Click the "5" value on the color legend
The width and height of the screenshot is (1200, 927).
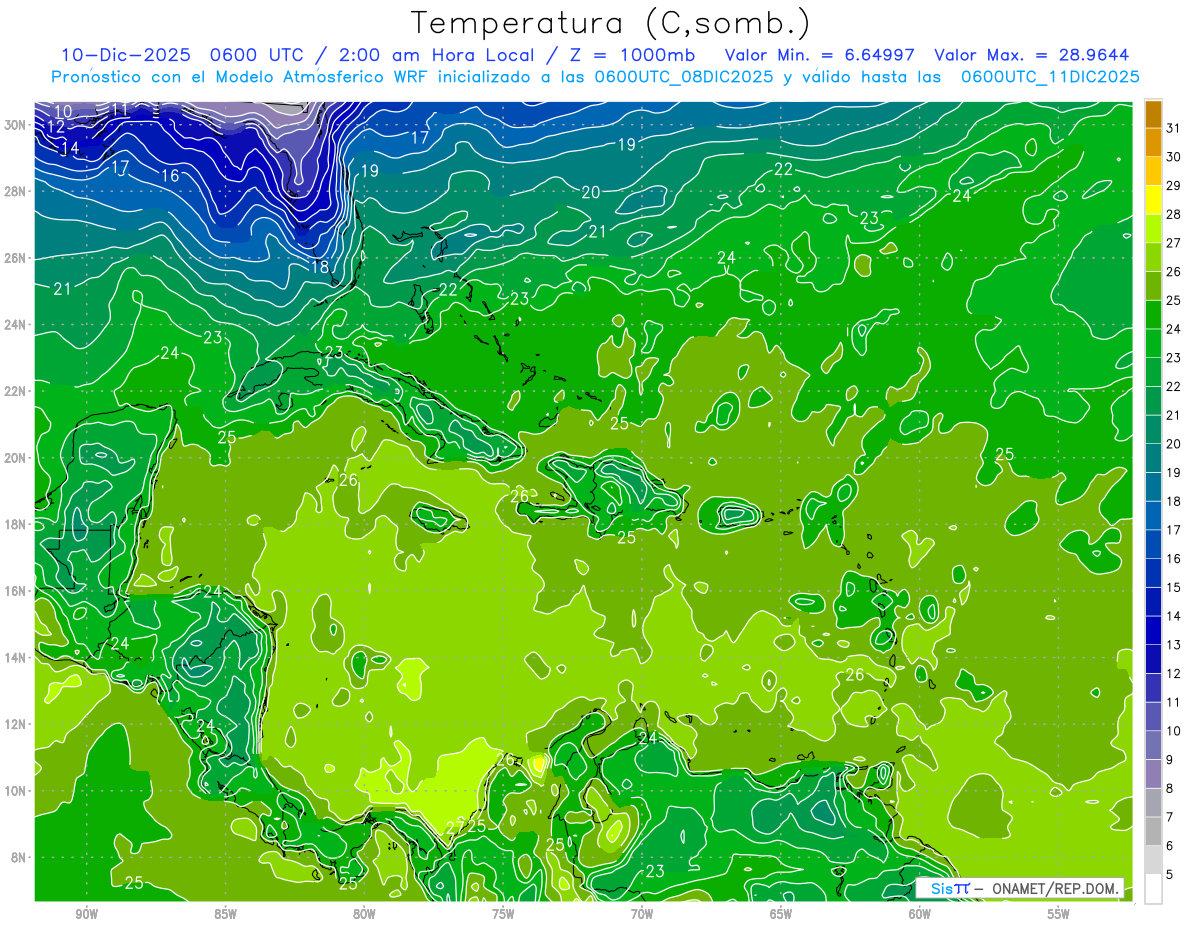[1170, 875]
